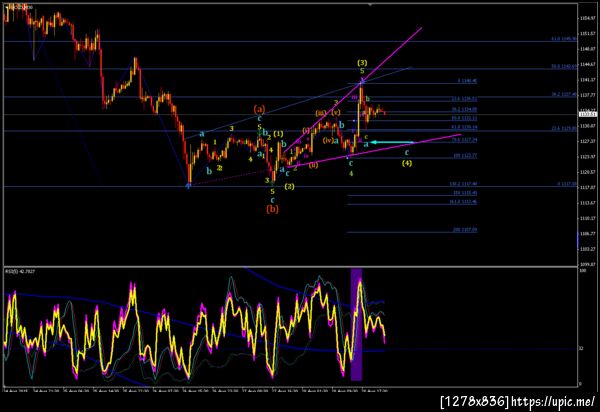The width and height of the screenshot is (600, 412).
Task: Select the yellow (2) wave label
Action: point(289,186)
